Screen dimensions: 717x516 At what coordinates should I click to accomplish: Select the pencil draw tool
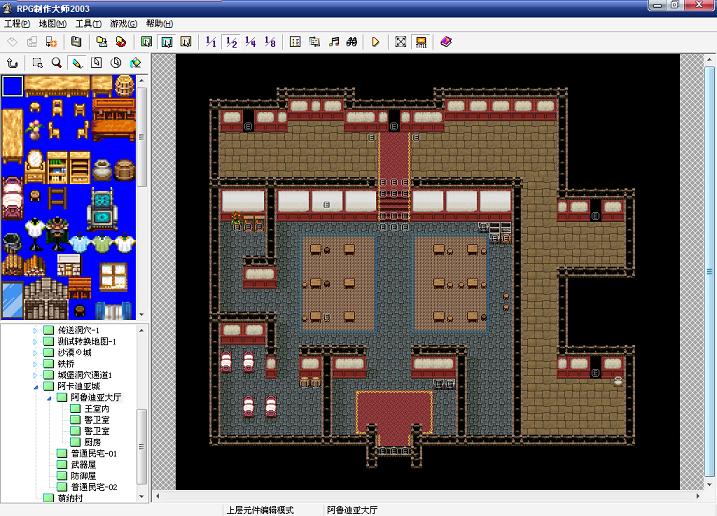click(x=76, y=63)
